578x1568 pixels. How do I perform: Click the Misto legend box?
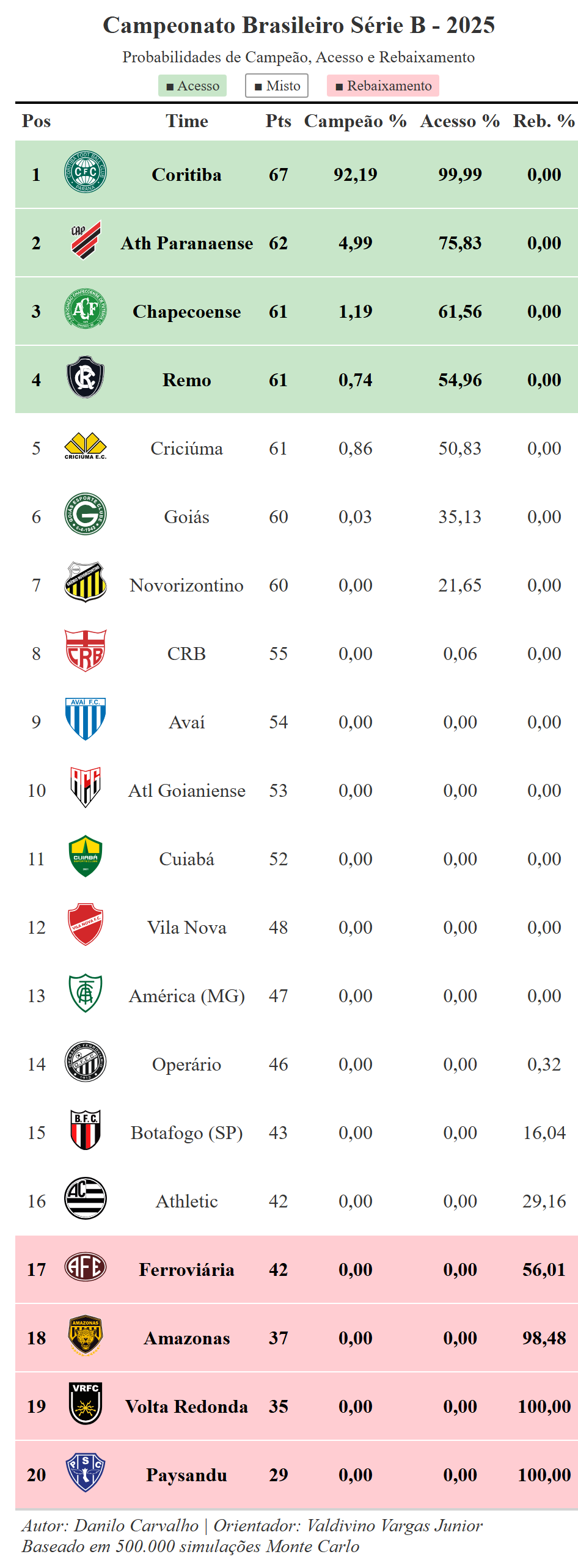277,86
